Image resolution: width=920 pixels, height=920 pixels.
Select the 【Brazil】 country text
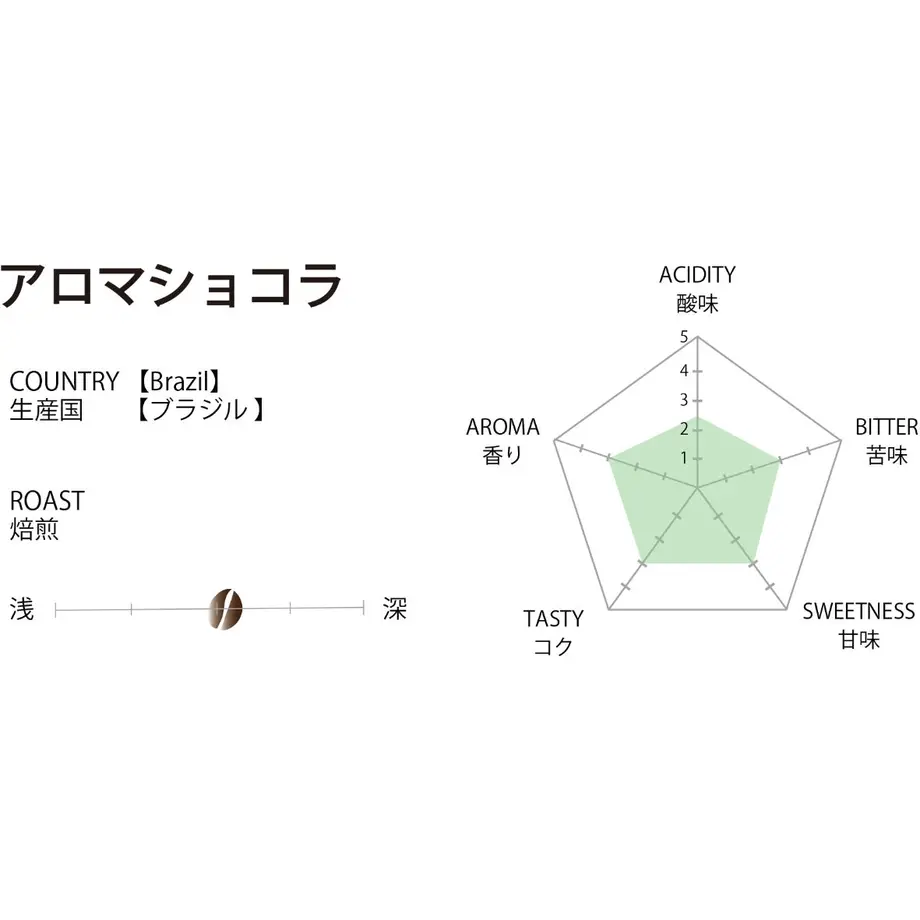180,381
